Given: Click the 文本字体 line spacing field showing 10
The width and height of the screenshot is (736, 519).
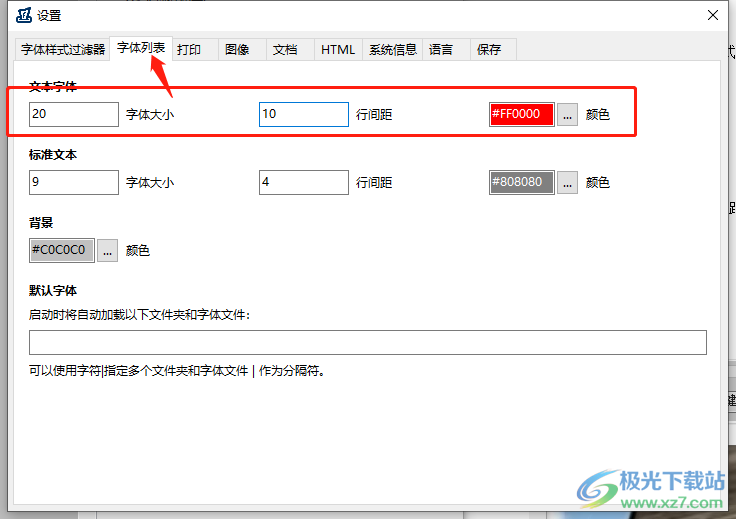Looking at the screenshot, I should [x=304, y=114].
